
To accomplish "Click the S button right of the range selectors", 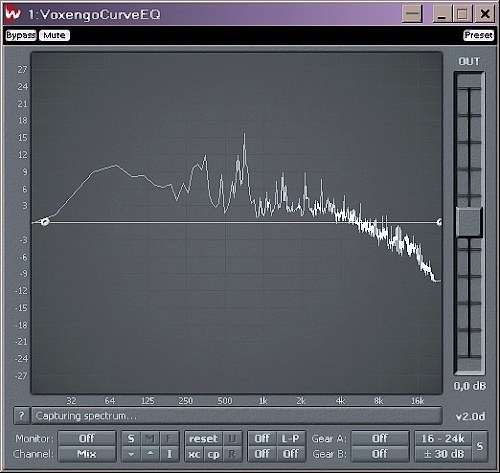I will tap(480, 446).
